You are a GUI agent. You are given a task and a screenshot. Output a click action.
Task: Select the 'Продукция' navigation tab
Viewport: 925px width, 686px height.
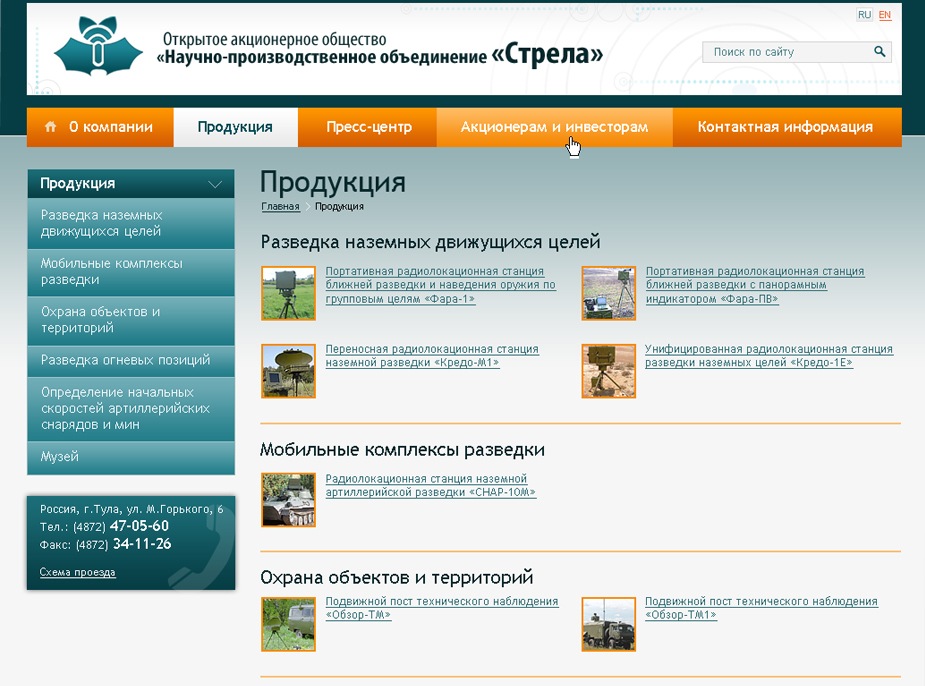(x=235, y=127)
